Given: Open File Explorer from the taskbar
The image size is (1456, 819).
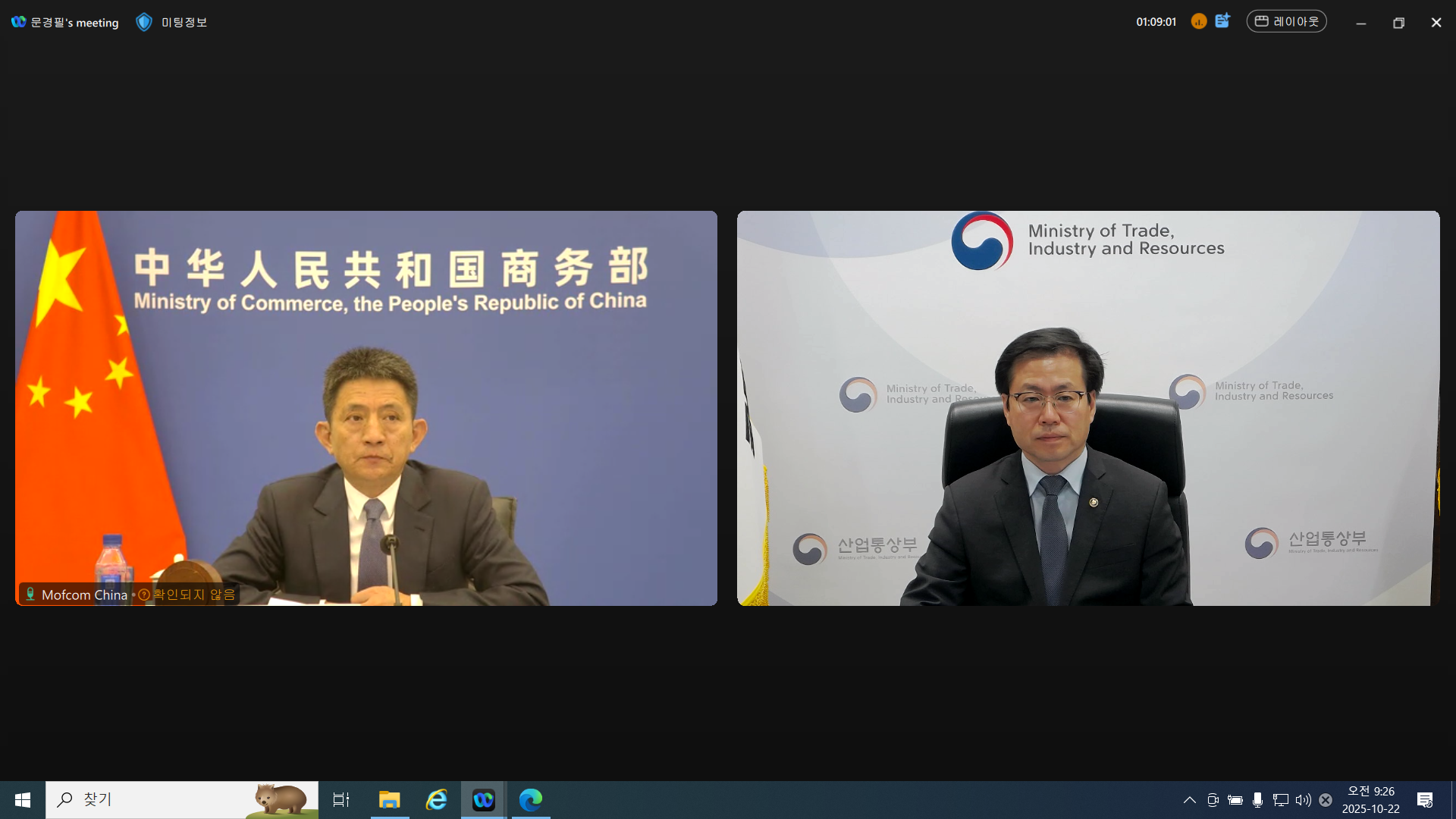Looking at the screenshot, I should tap(390, 800).
